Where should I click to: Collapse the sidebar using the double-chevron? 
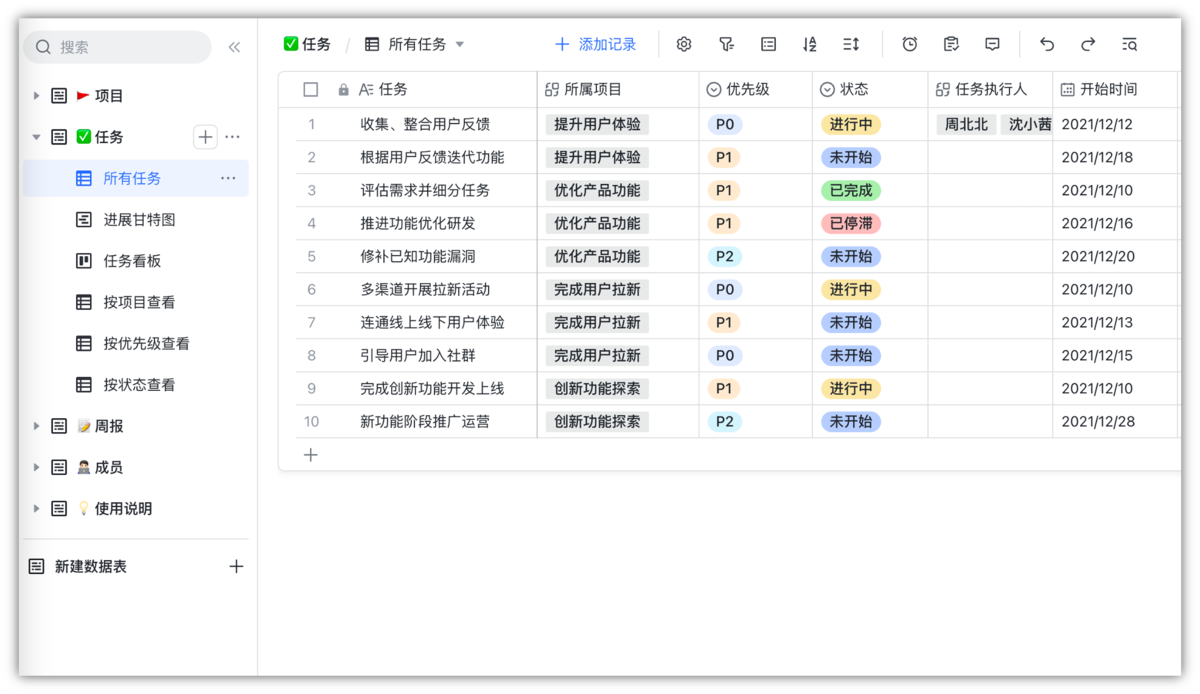(234, 46)
